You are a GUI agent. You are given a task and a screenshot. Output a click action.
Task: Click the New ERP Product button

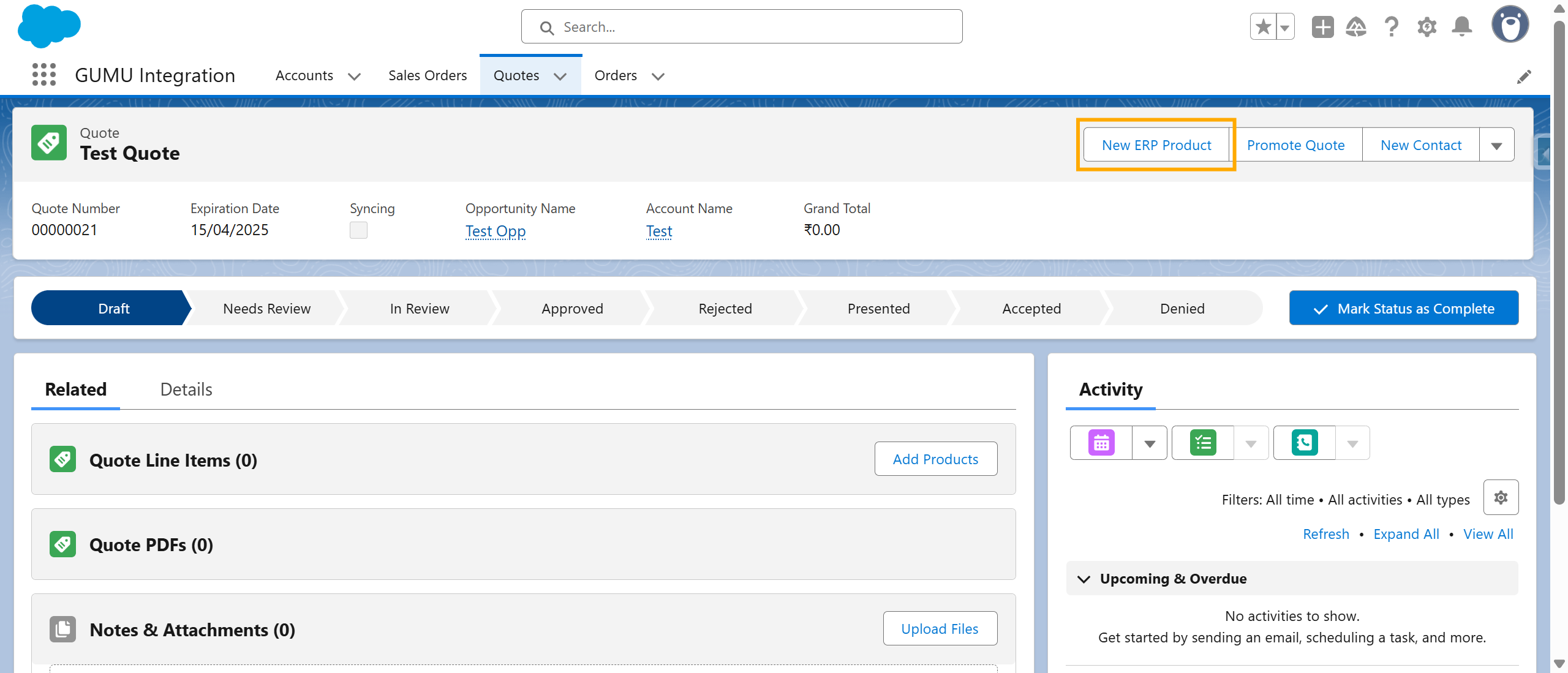point(1156,145)
